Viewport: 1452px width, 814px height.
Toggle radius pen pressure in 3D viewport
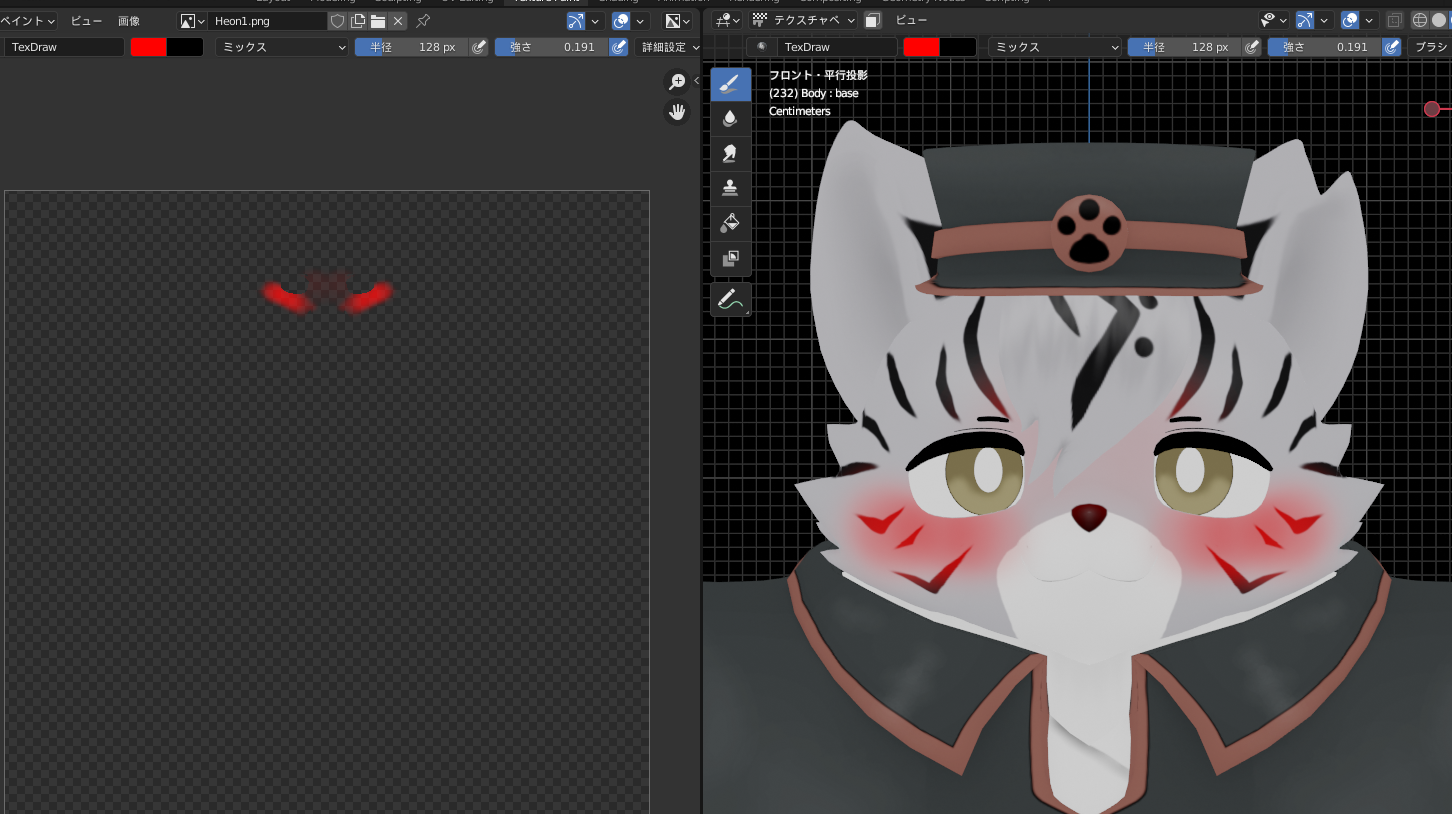(x=1252, y=47)
